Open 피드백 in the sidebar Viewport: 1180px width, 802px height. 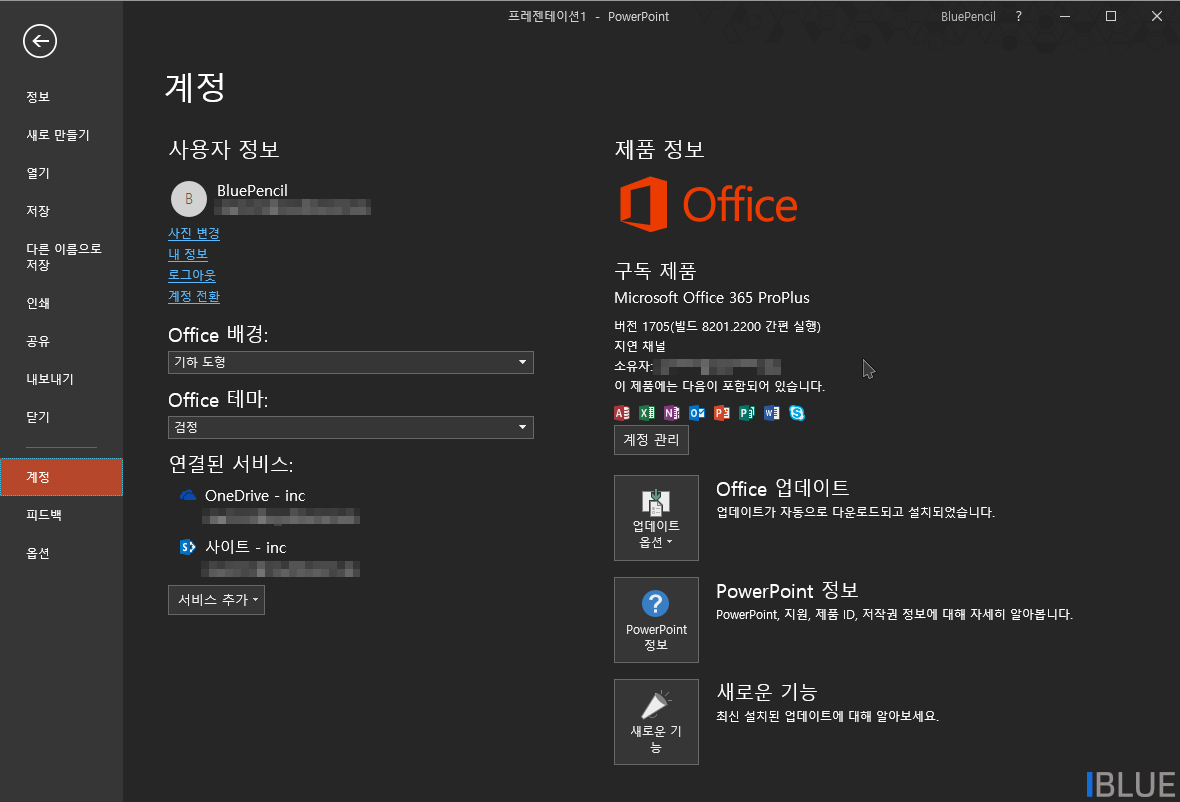tap(61, 515)
